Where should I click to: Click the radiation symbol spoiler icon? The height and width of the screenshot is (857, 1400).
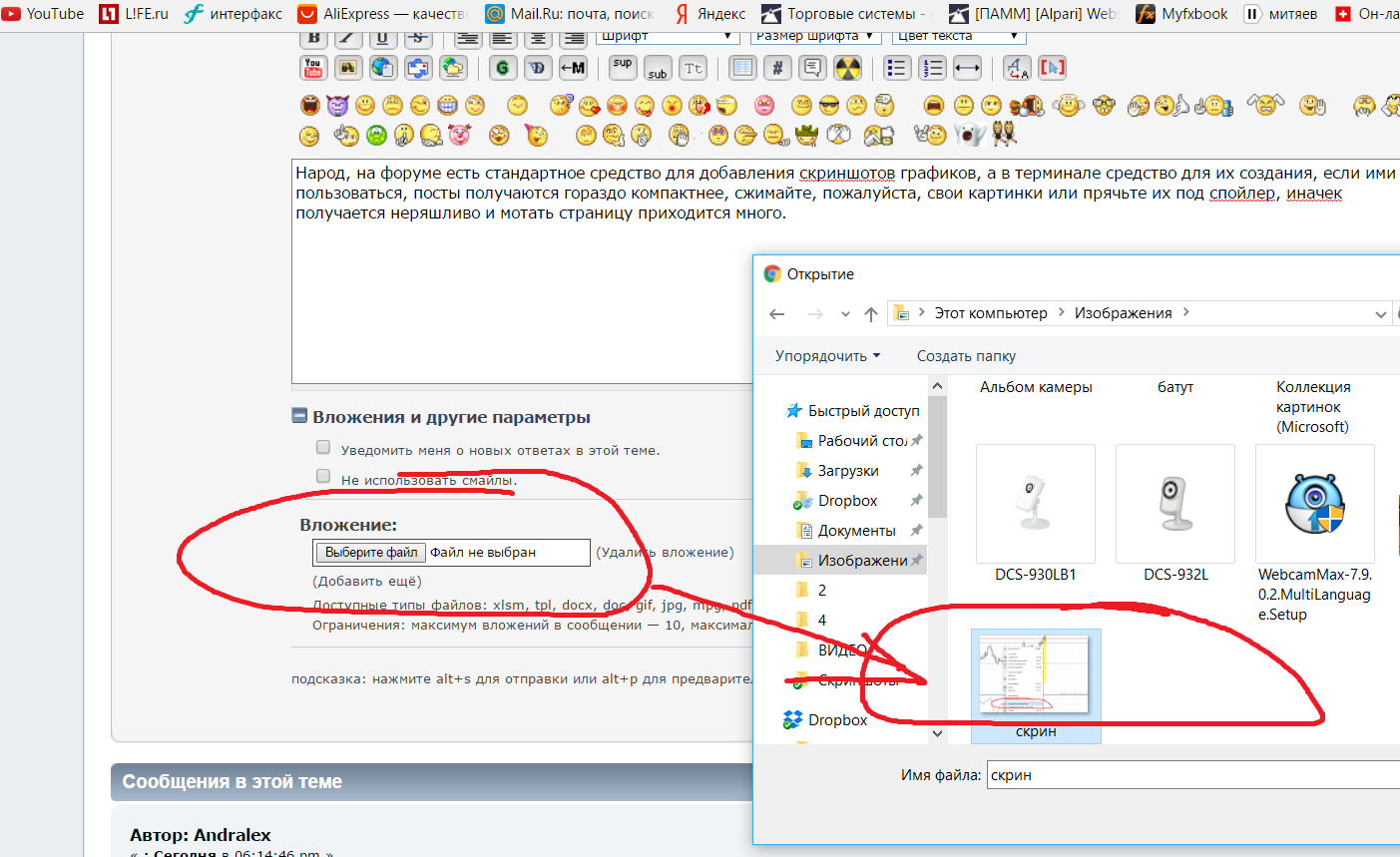tap(847, 68)
